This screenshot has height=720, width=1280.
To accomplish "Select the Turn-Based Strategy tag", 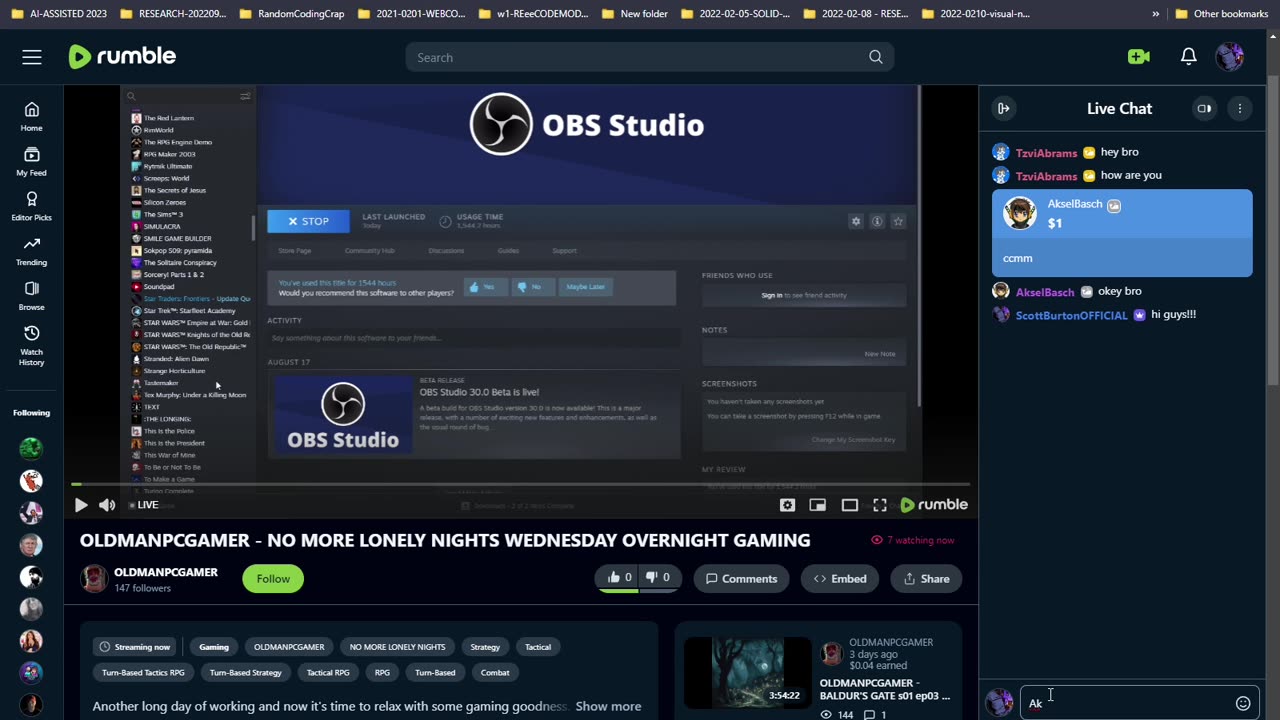I will click(245, 673).
